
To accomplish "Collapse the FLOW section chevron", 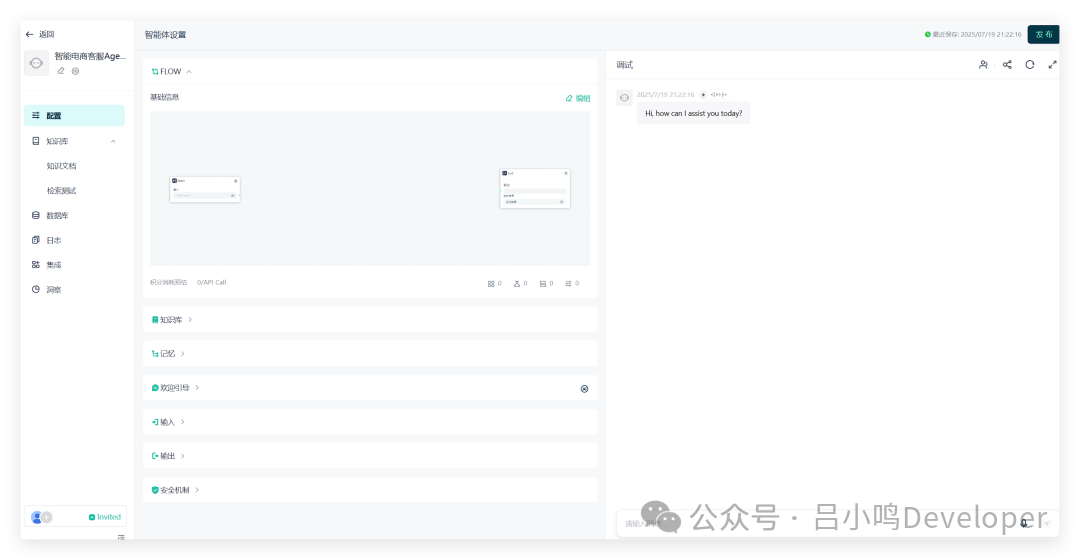I will click(x=189, y=72).
